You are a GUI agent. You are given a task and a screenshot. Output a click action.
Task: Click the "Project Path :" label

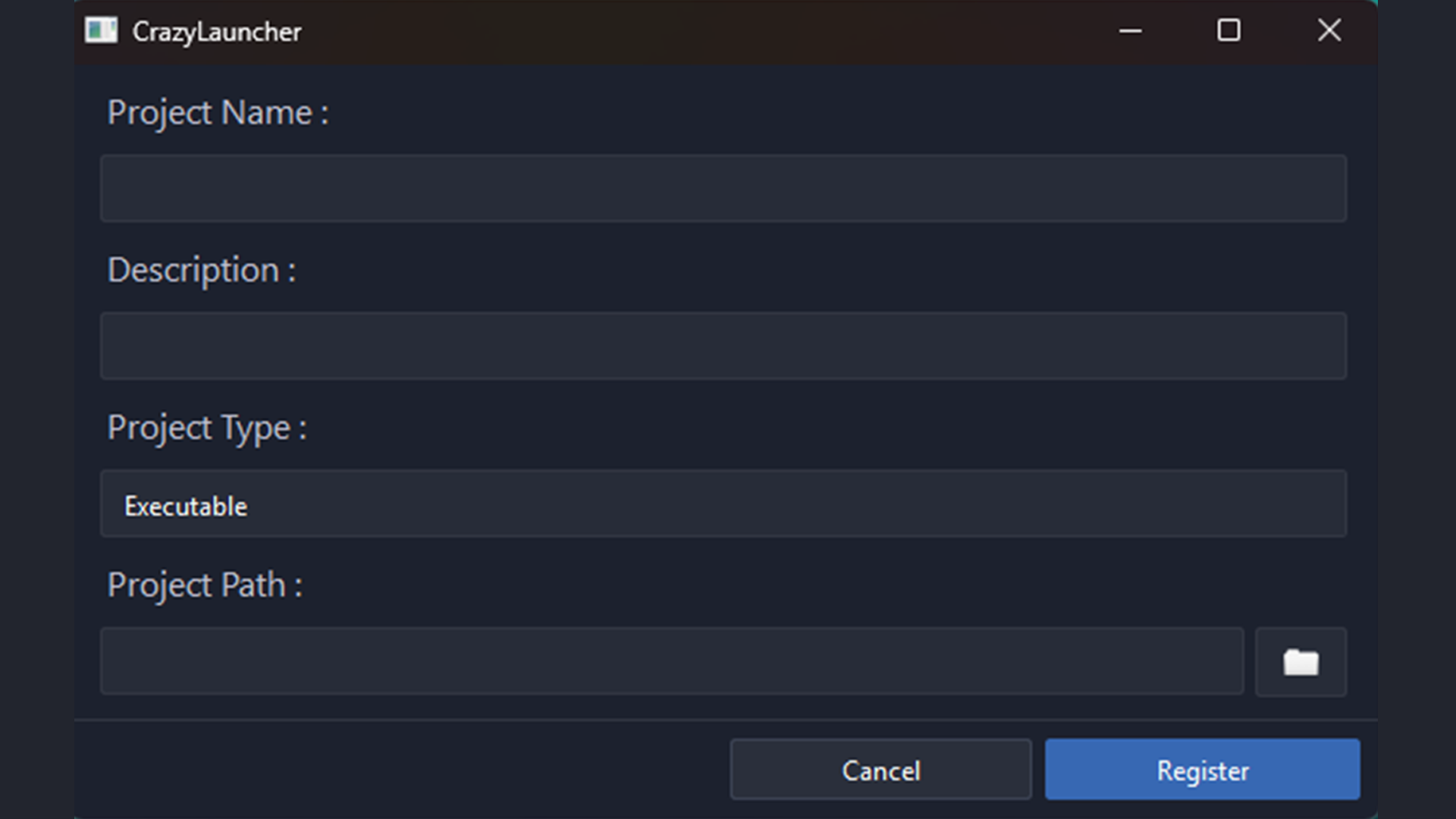click(205, 585)
